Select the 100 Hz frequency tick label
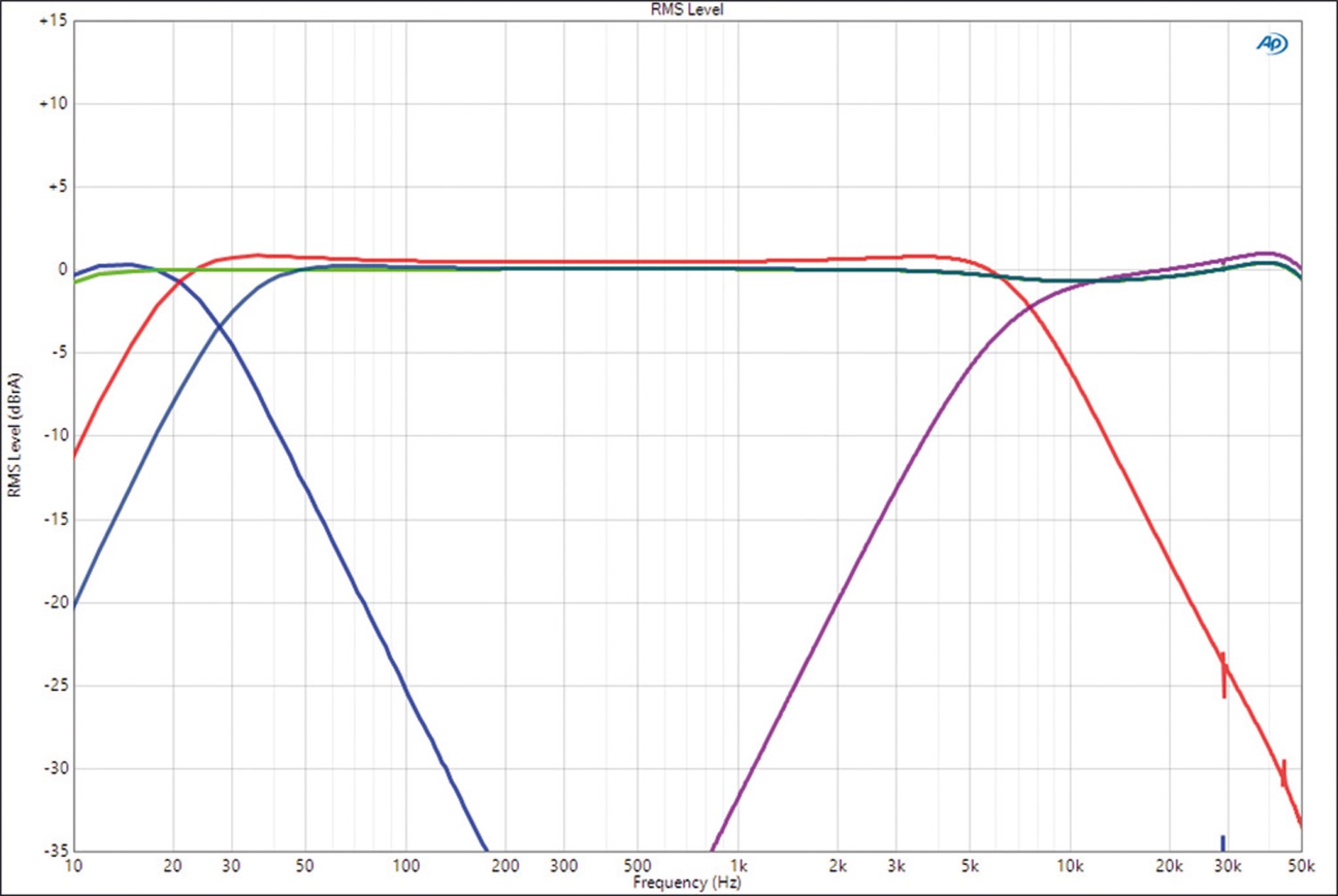 tap(406, 866)
